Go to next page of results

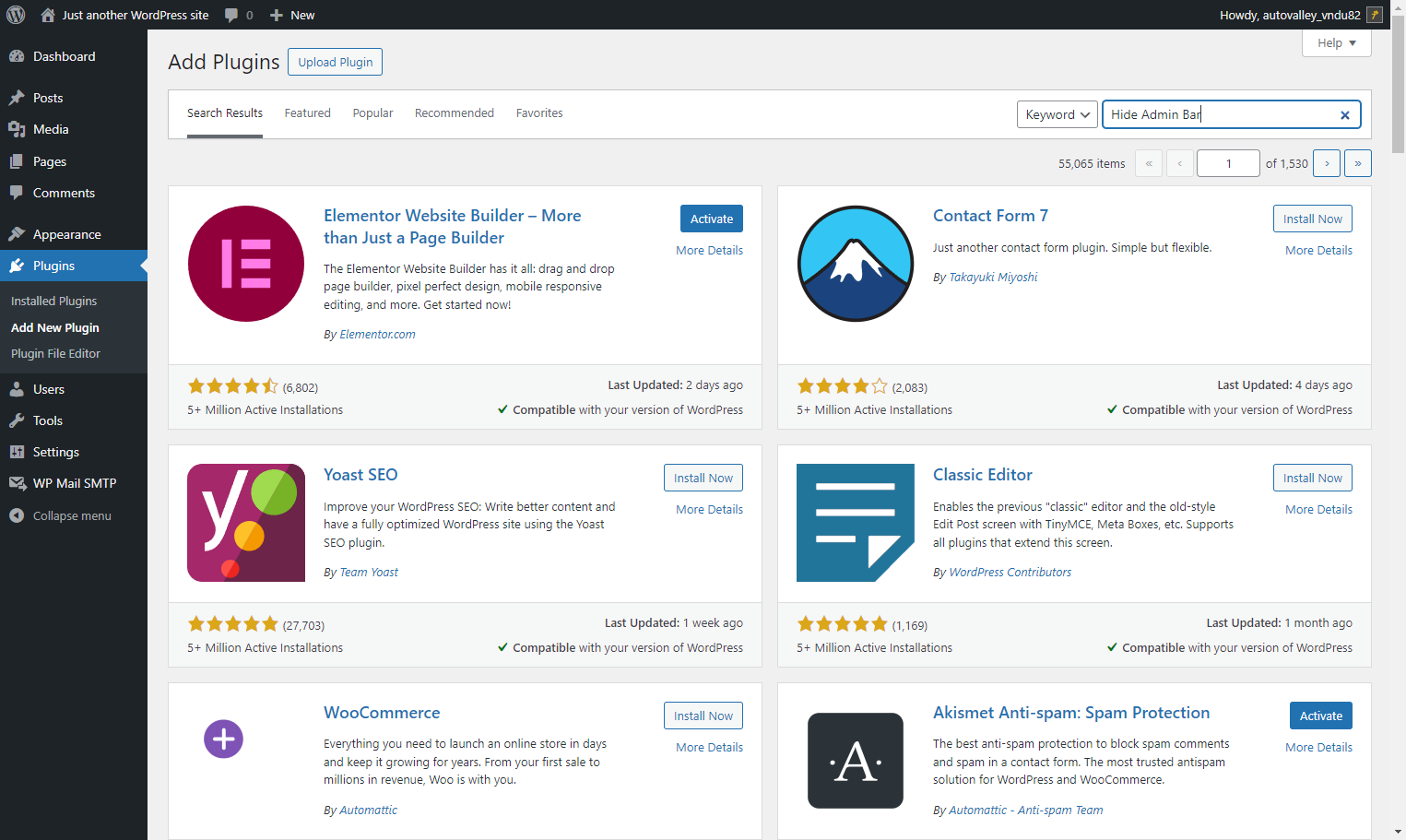pyautogui.click(x=1327, y=163)
